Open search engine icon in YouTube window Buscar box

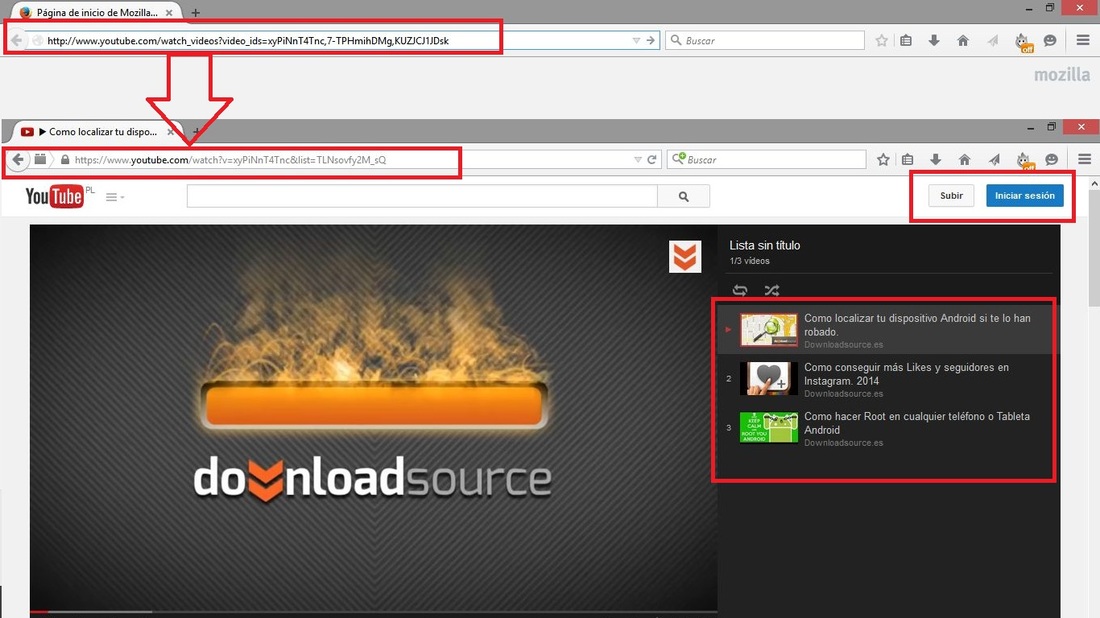coord(678,159)
